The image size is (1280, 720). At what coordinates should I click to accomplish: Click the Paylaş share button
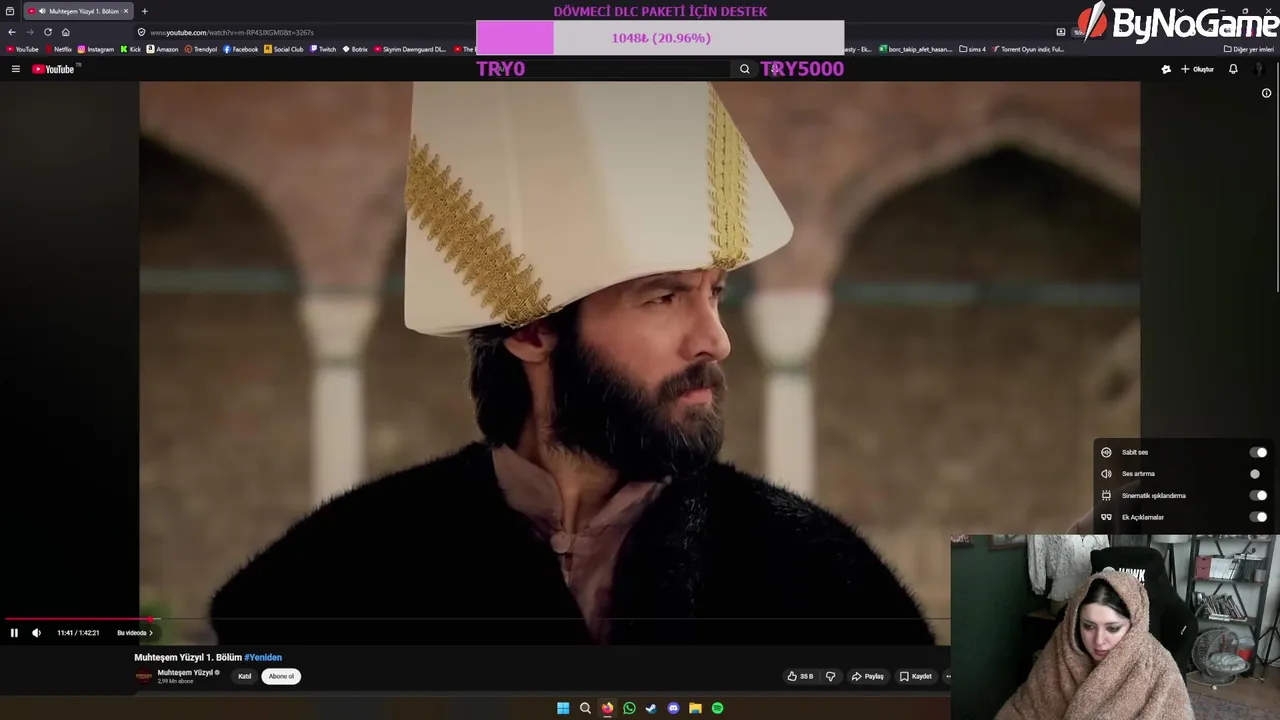click(x=867, y=676)
